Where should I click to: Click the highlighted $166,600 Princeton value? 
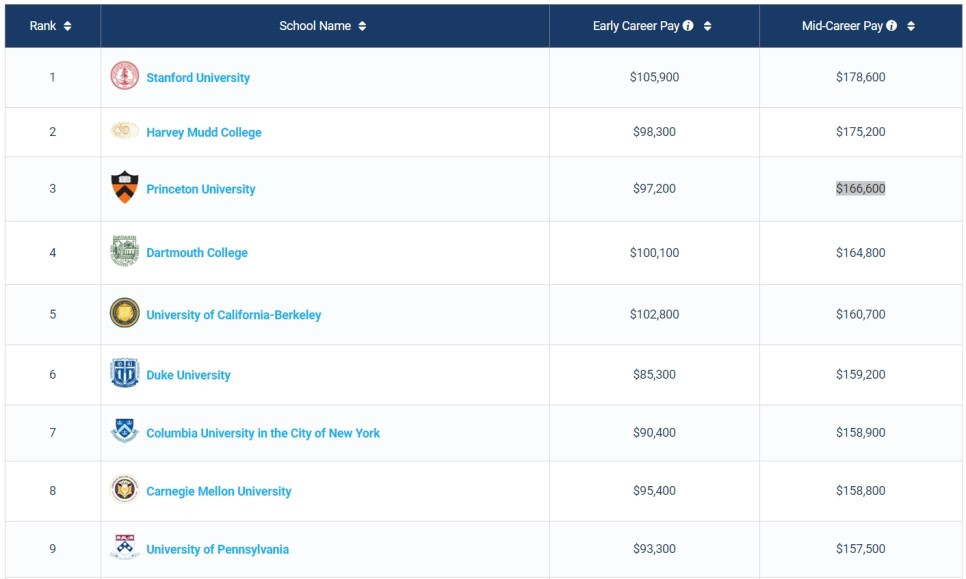pos(860,189)
